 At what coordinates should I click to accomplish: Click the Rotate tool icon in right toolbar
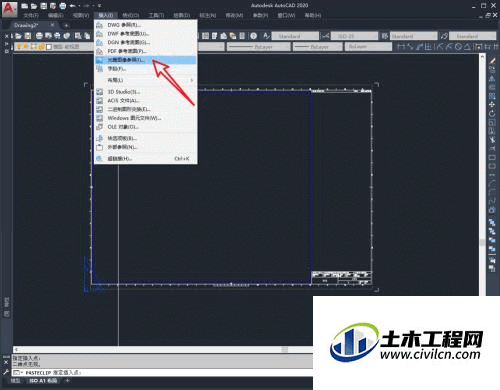(x=492, y=114)
